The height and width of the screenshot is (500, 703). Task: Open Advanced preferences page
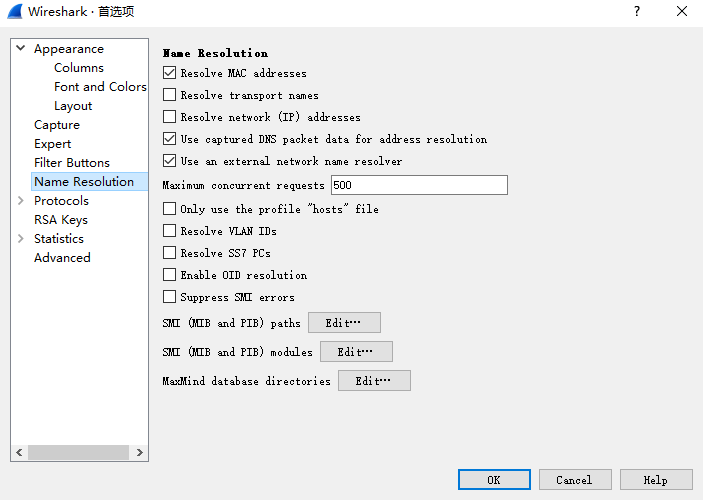click(x=62, y=258)
